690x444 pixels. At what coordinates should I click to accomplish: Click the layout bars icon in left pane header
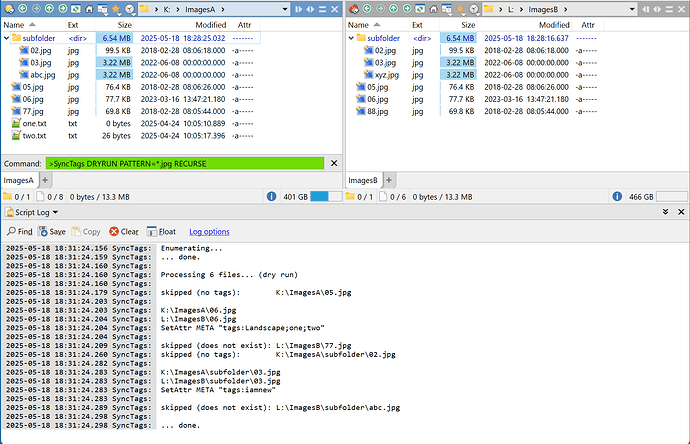pyautogui.click(x=323, y=9)
